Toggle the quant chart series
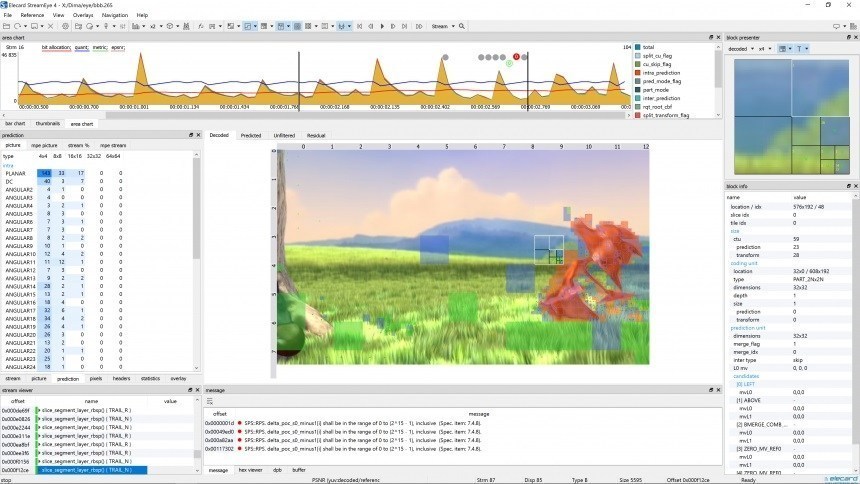Viewport: 860px width, 484px height. pyautogui.click(x=81, y=48)
